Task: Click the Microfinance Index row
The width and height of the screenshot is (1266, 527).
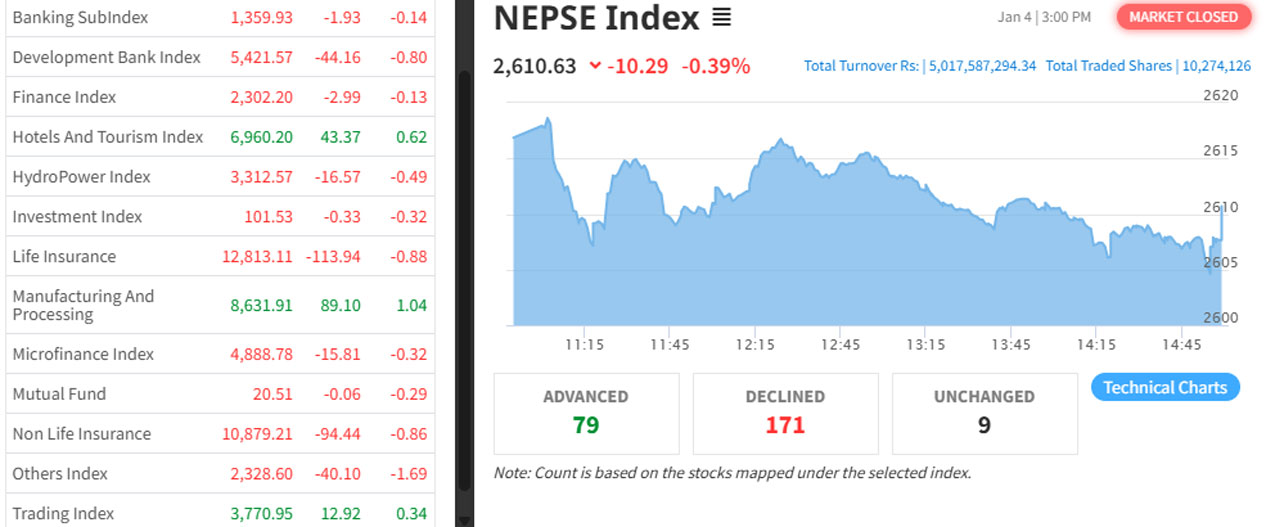Action: 83,354
